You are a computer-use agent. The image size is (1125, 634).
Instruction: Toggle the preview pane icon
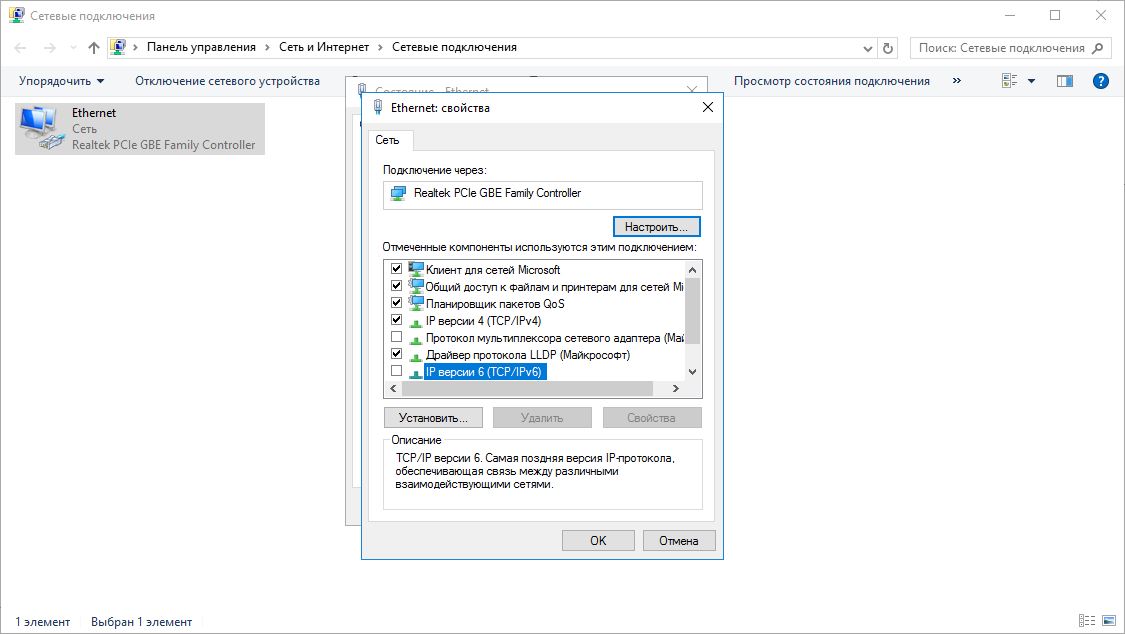[x=1064, y=81]
